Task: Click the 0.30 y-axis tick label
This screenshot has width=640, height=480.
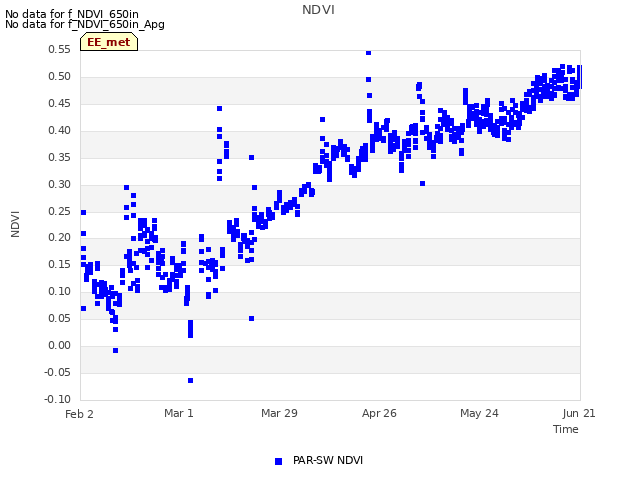Action: 59,184
